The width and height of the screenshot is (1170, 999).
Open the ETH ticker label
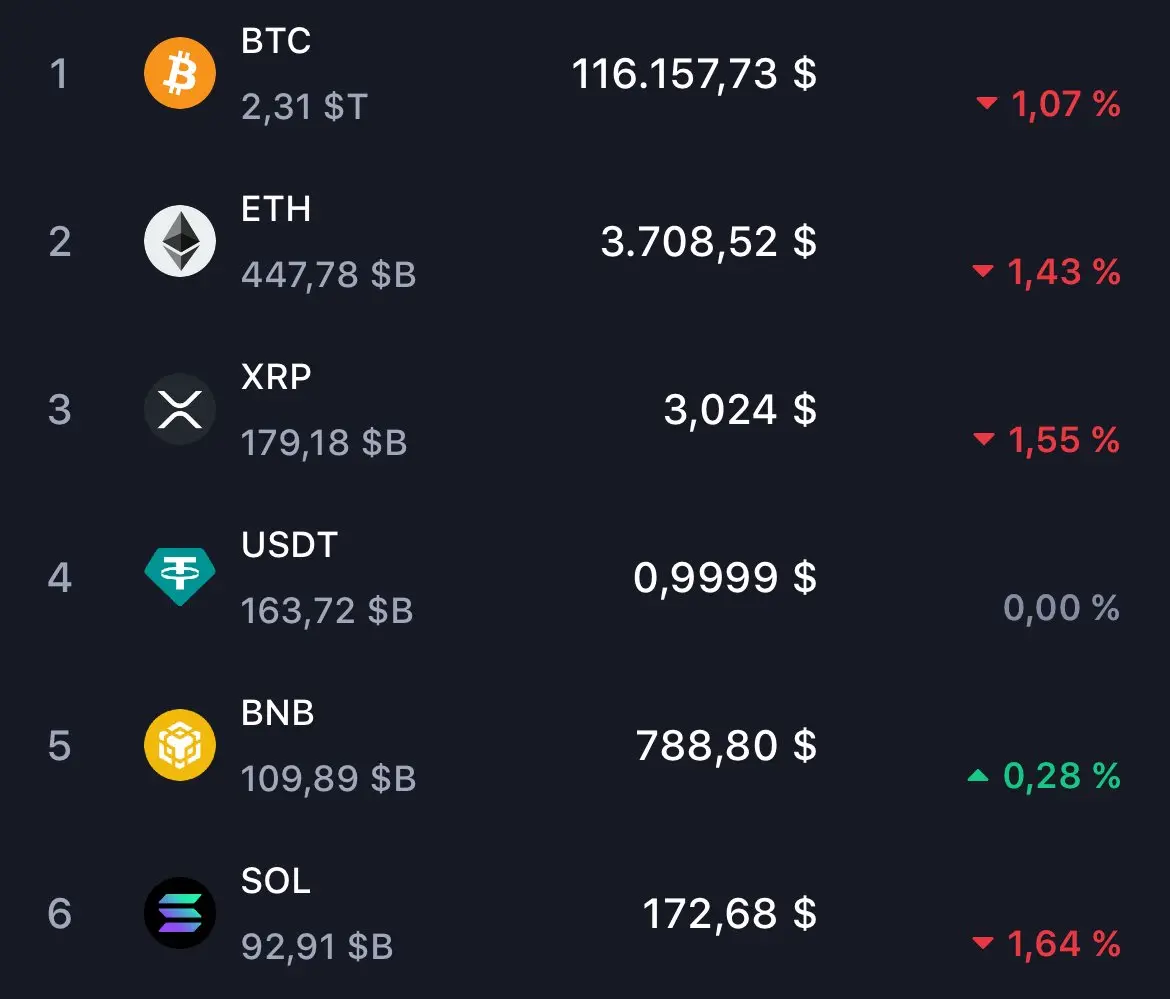coord(276,208)
